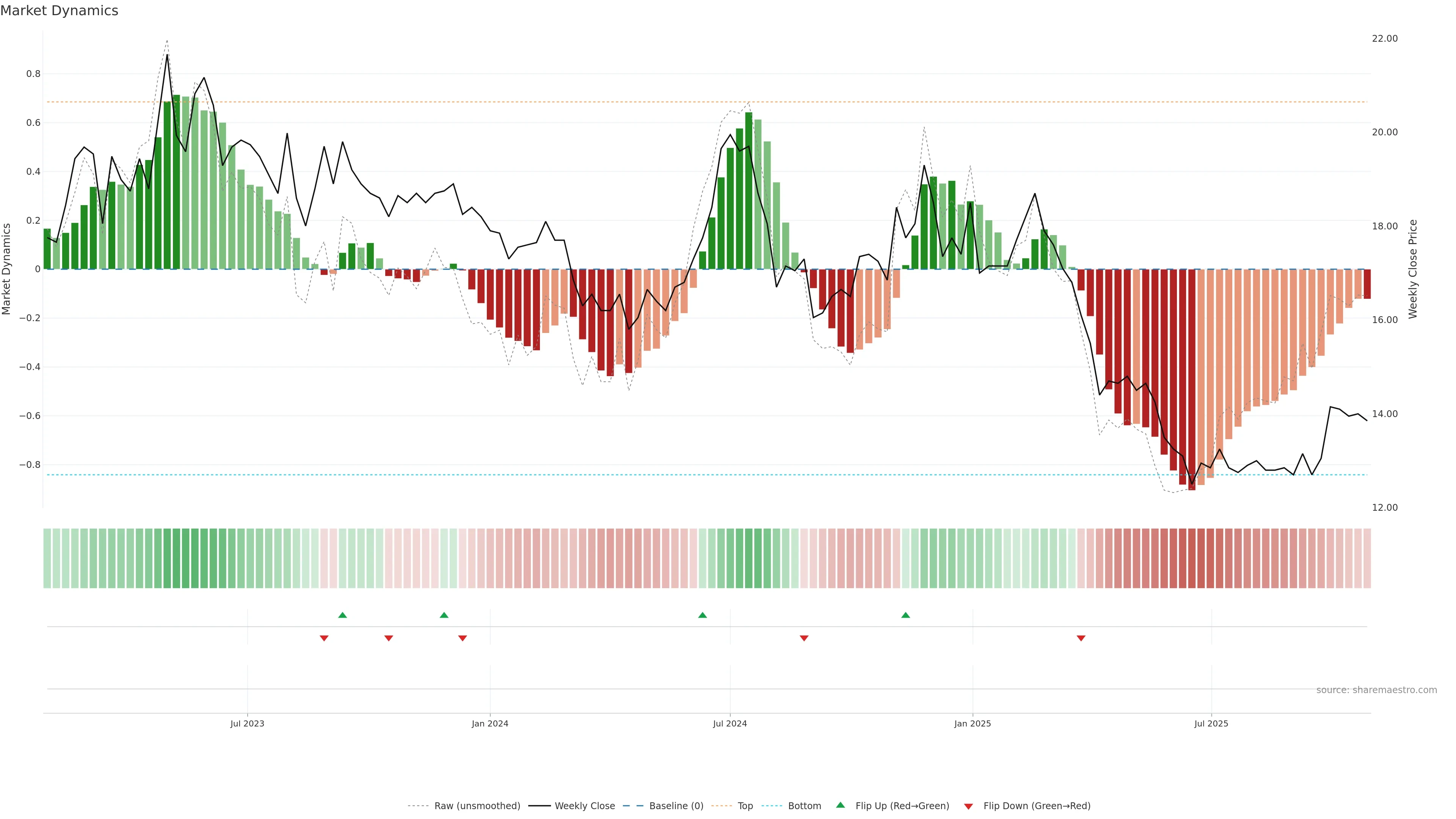
Task: Click the flip-up triangle just before Jul 2024
Action: tap(703, 615)
